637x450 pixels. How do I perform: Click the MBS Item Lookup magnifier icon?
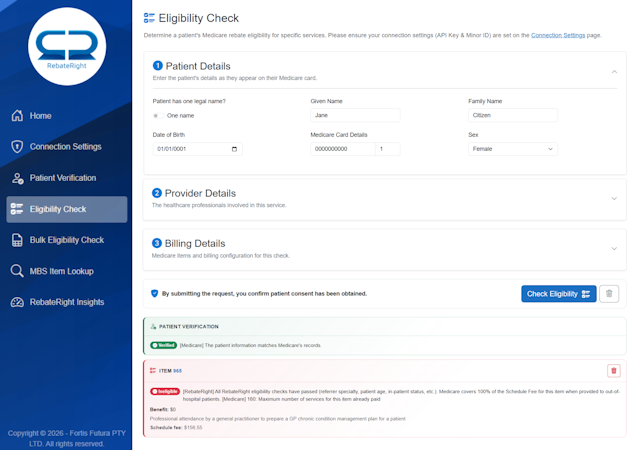pos(17,271)
